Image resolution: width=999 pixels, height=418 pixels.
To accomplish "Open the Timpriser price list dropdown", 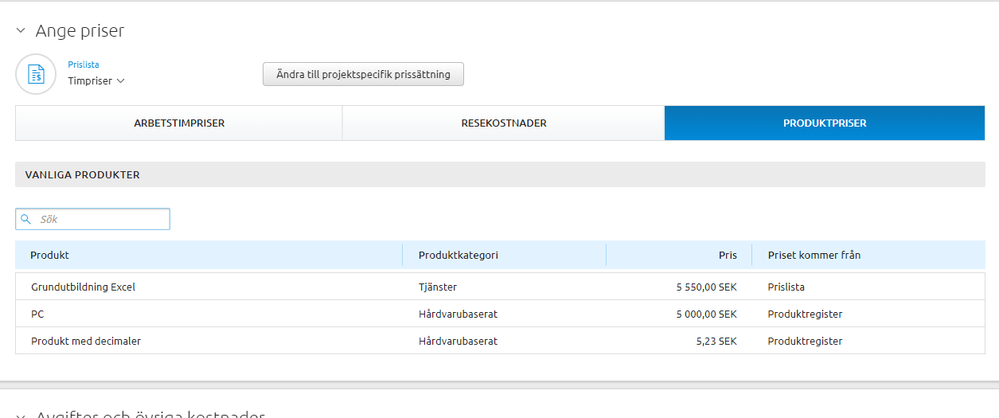I will pos(96,81).
